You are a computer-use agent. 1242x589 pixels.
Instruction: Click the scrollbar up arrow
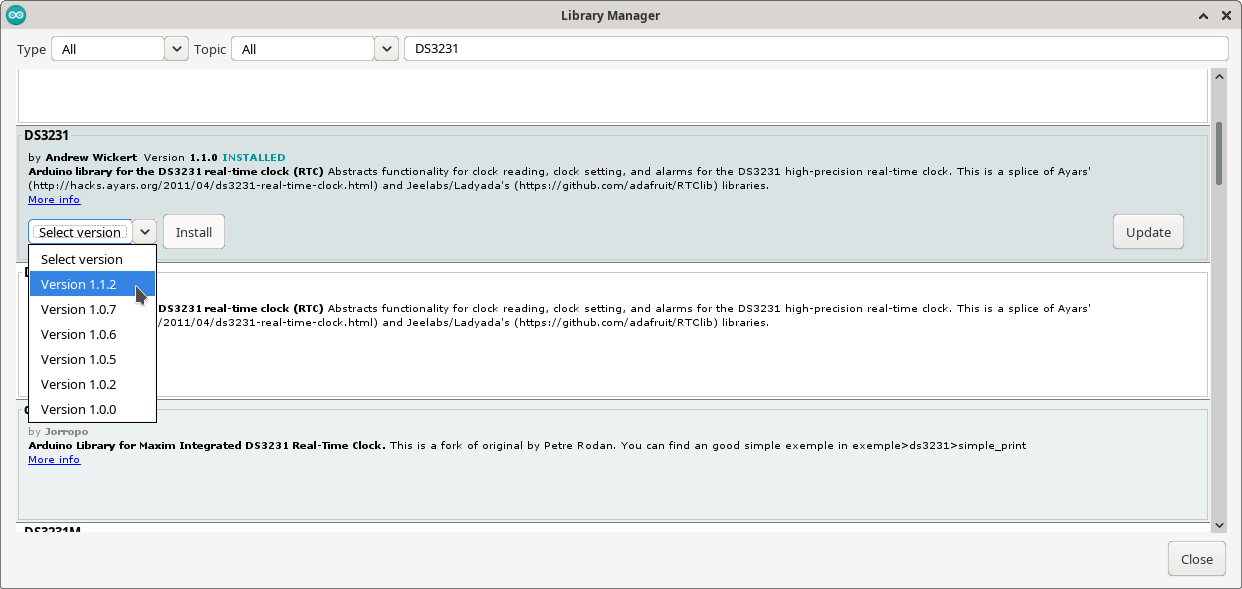(x=1219, y=76)
